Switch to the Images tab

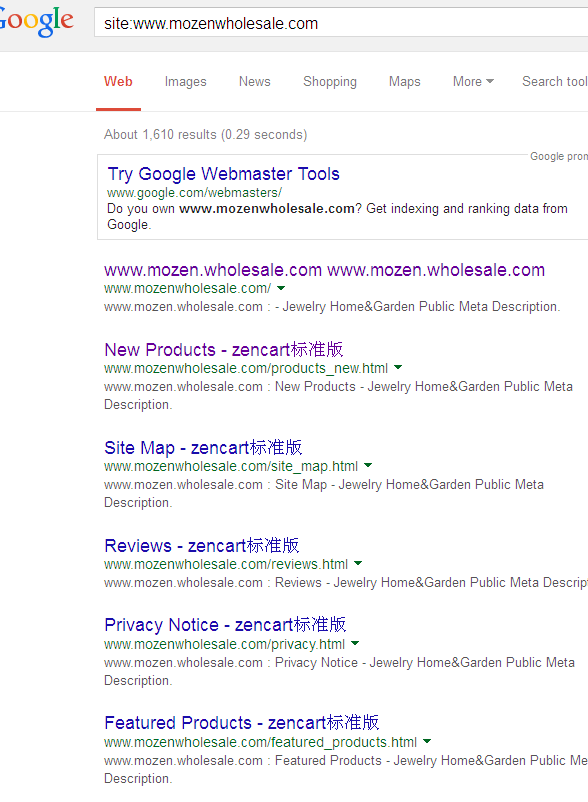point(186,82)
